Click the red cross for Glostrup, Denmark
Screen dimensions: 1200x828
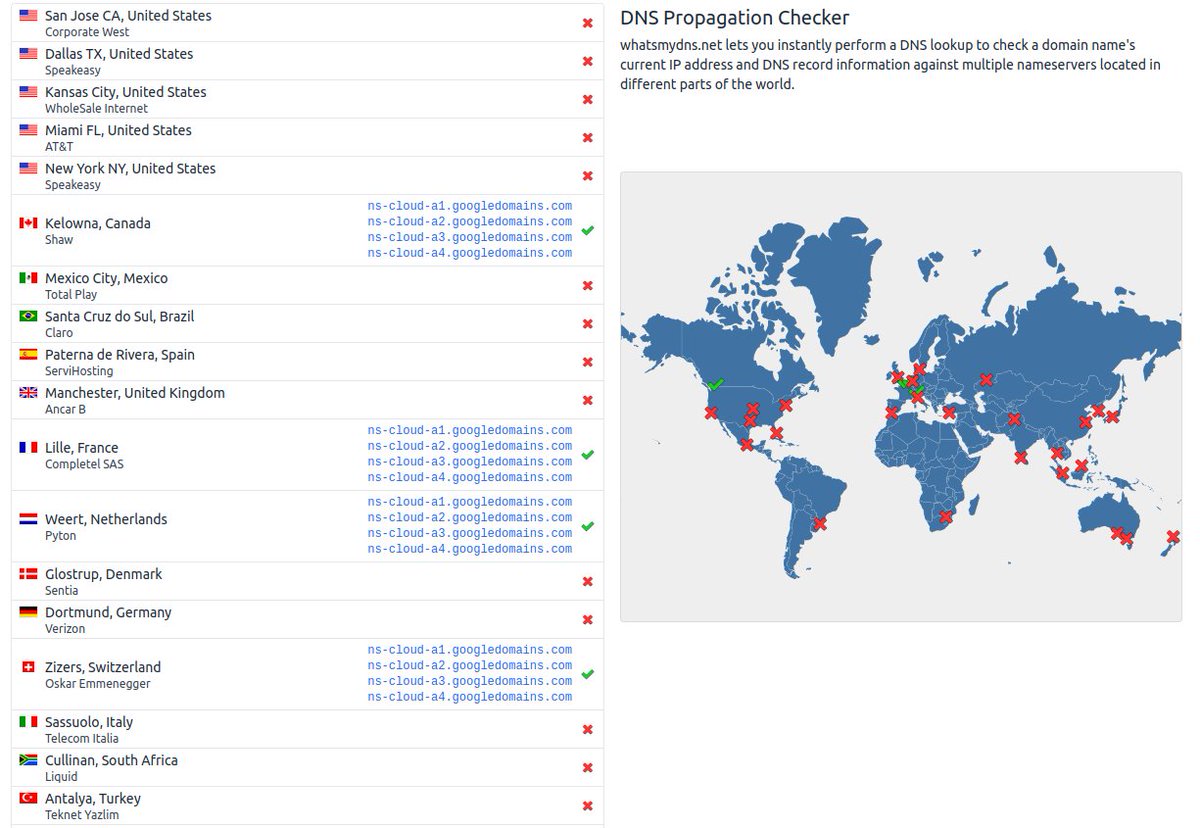coord(587,581)
